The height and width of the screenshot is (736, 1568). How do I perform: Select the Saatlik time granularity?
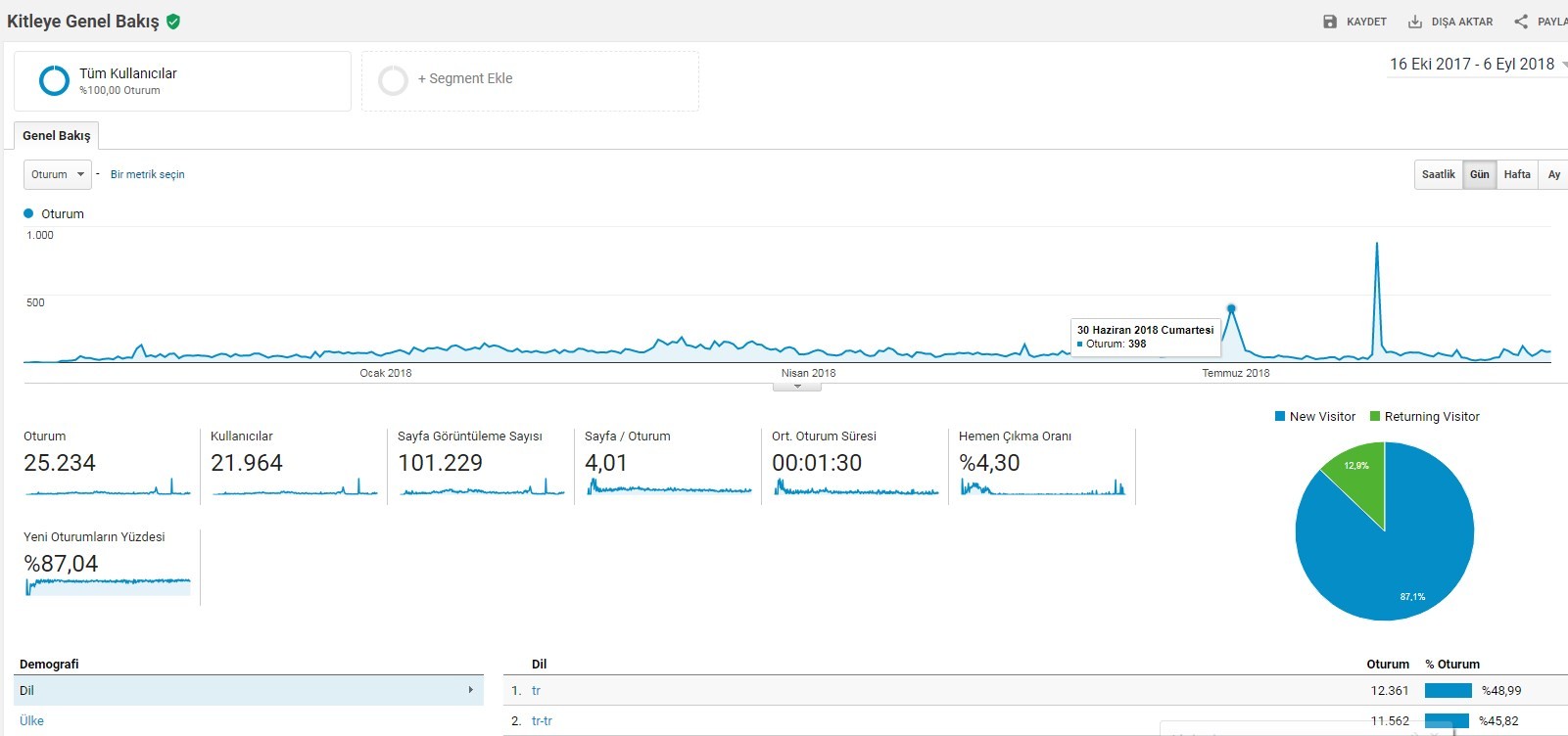[1439, 174]
